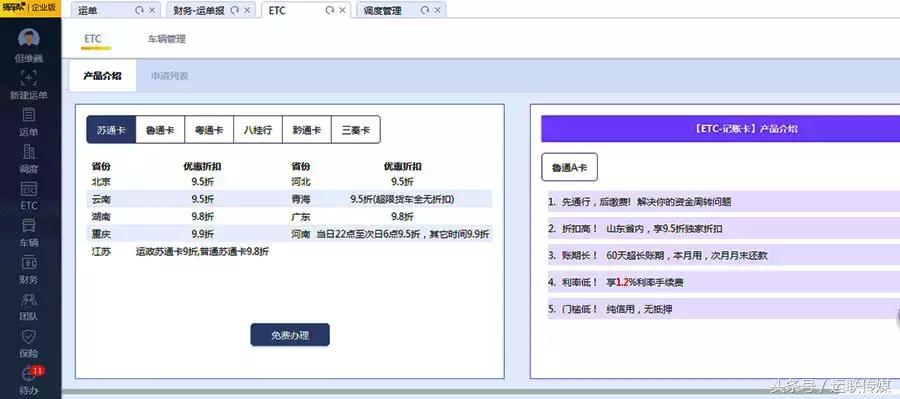The width and height of the screenshot is (900, 399).
Task: Open the 车辆管理 sub-navigation tab
Action: click(166, 39)
